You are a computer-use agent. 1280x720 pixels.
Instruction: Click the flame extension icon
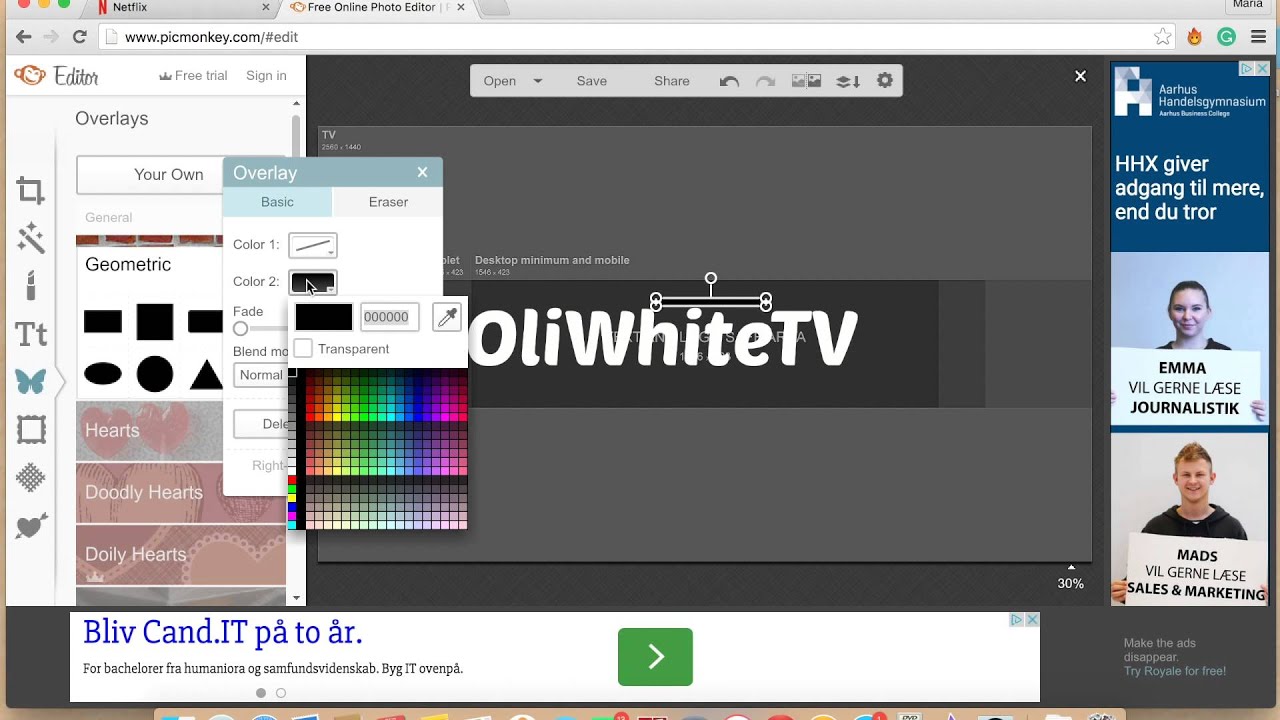click(x=1194, y=37)
